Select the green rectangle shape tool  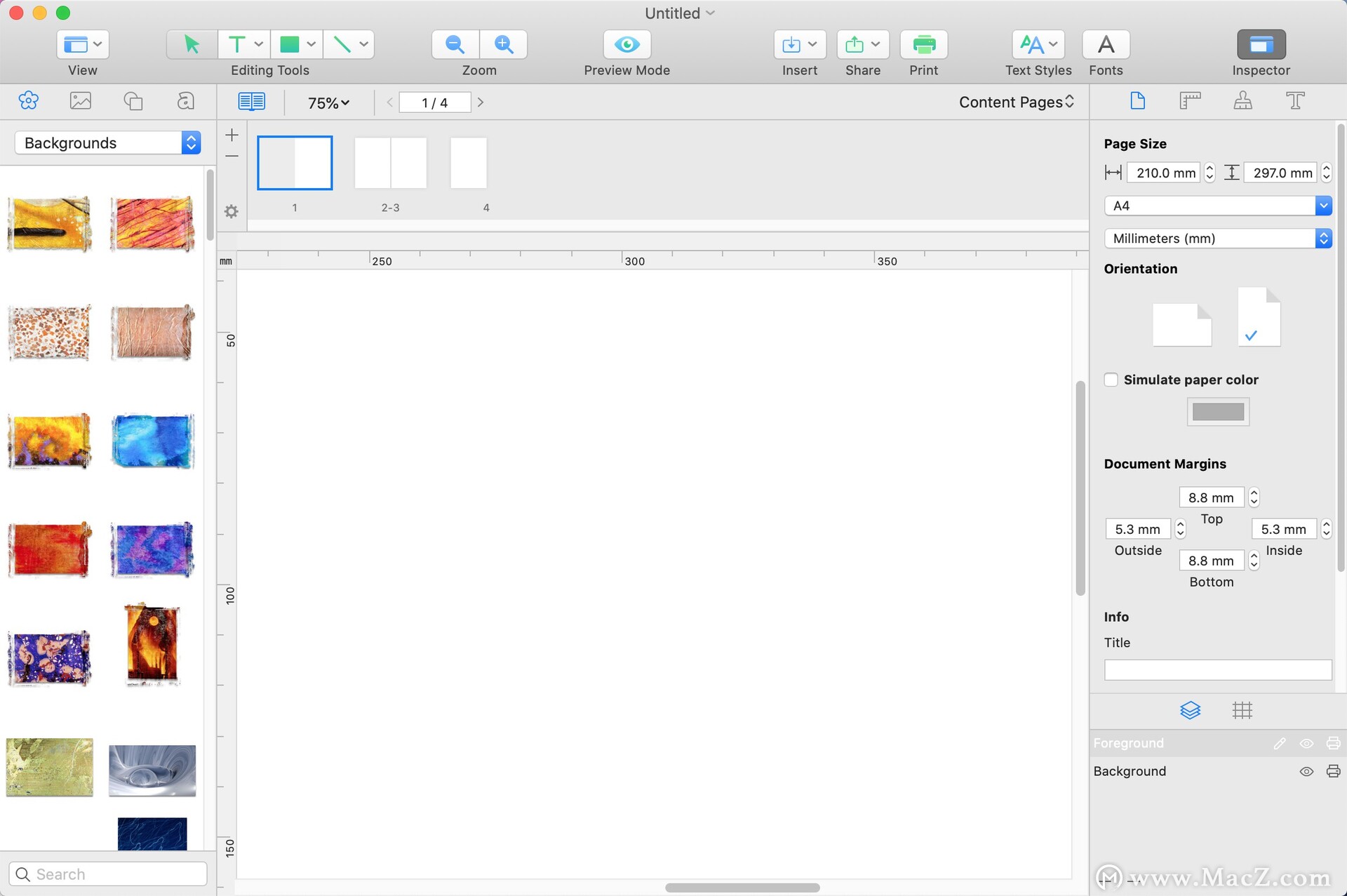(289, 44)
